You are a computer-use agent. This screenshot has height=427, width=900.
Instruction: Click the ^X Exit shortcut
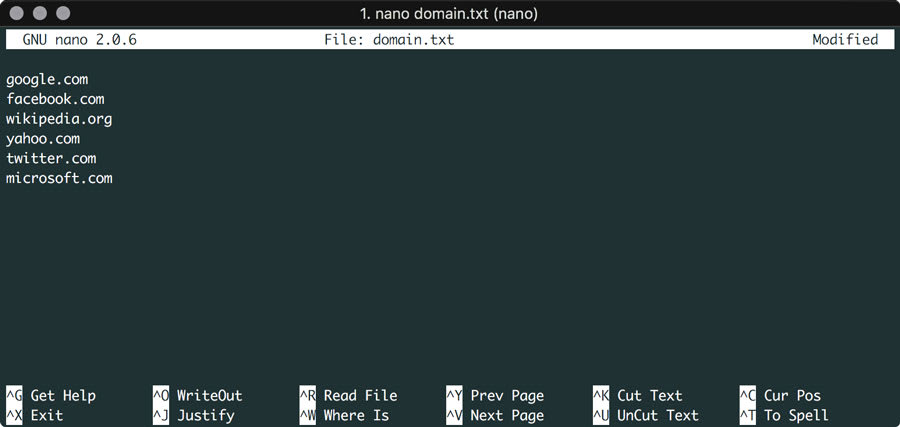(35, 416)
